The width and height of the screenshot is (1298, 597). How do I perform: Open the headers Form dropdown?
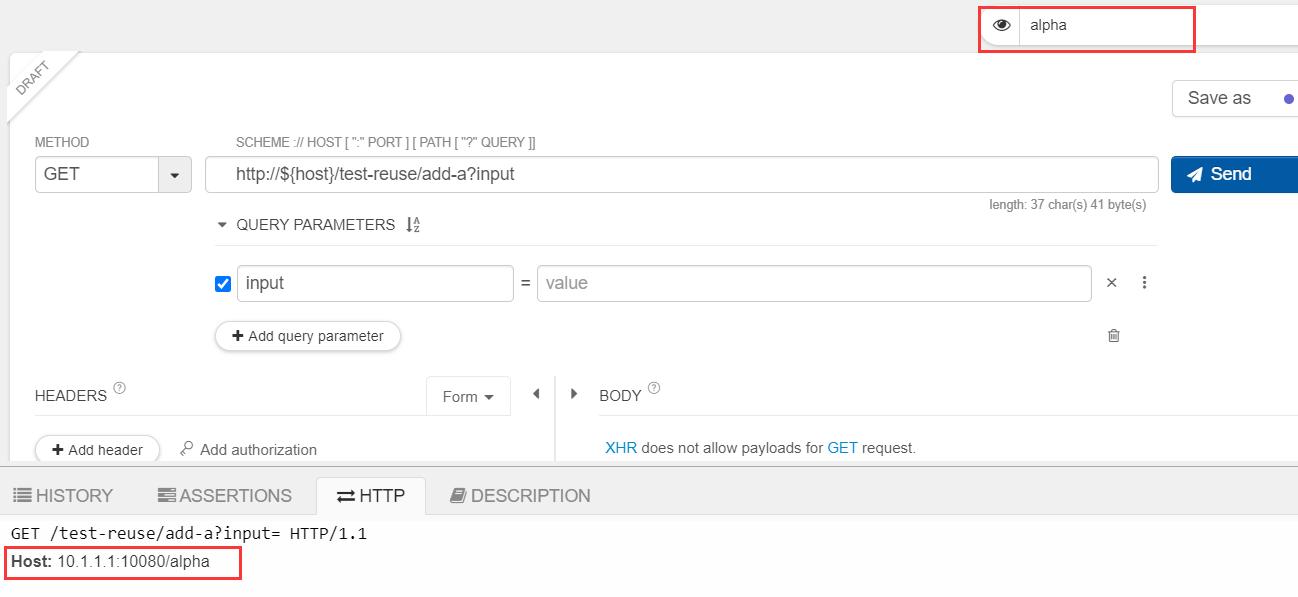tap(468, 396)
